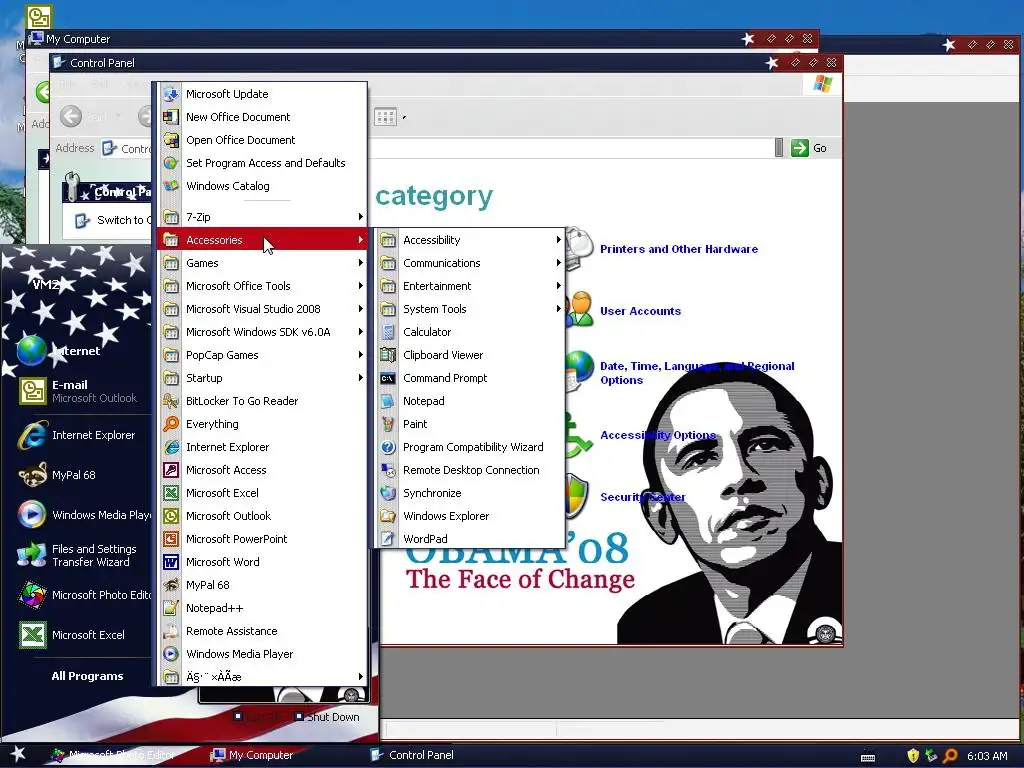The width and height of the screenshot is (1024, 768).
Task: Click the Windows Catalog icon
Action: (x=171, y=185)
